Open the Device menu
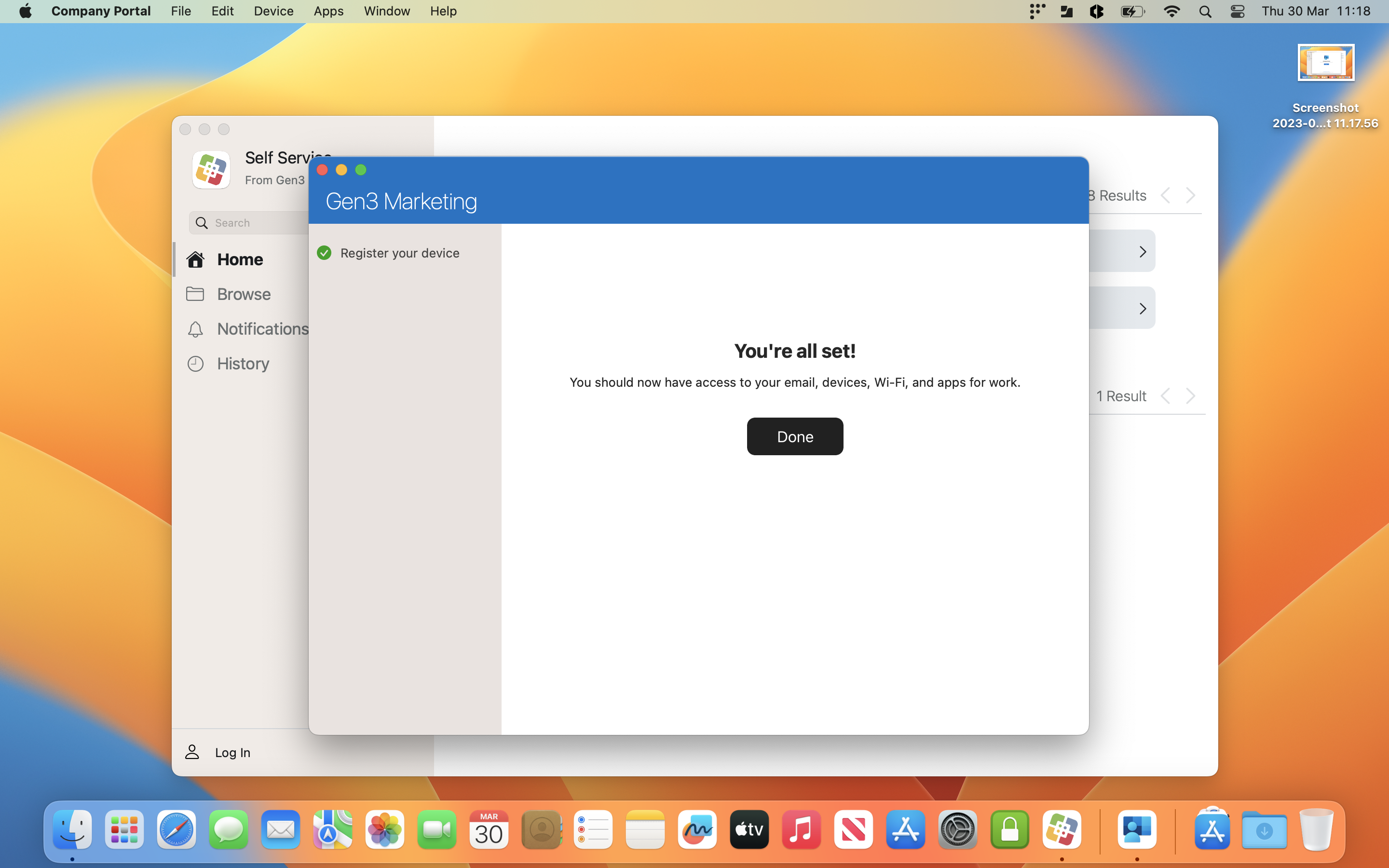The height and width of the screenshot is (868, 1389). point(274,11)
